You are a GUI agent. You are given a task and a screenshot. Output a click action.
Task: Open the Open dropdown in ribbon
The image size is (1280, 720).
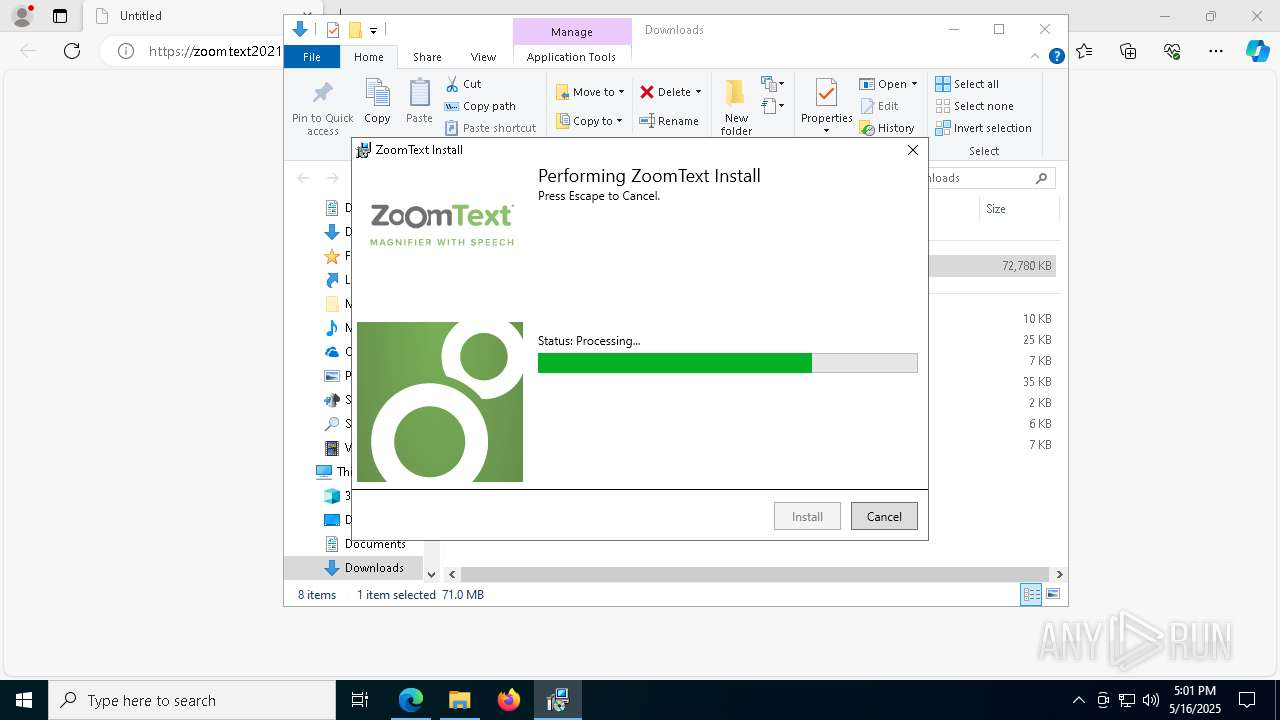(888, 84)
